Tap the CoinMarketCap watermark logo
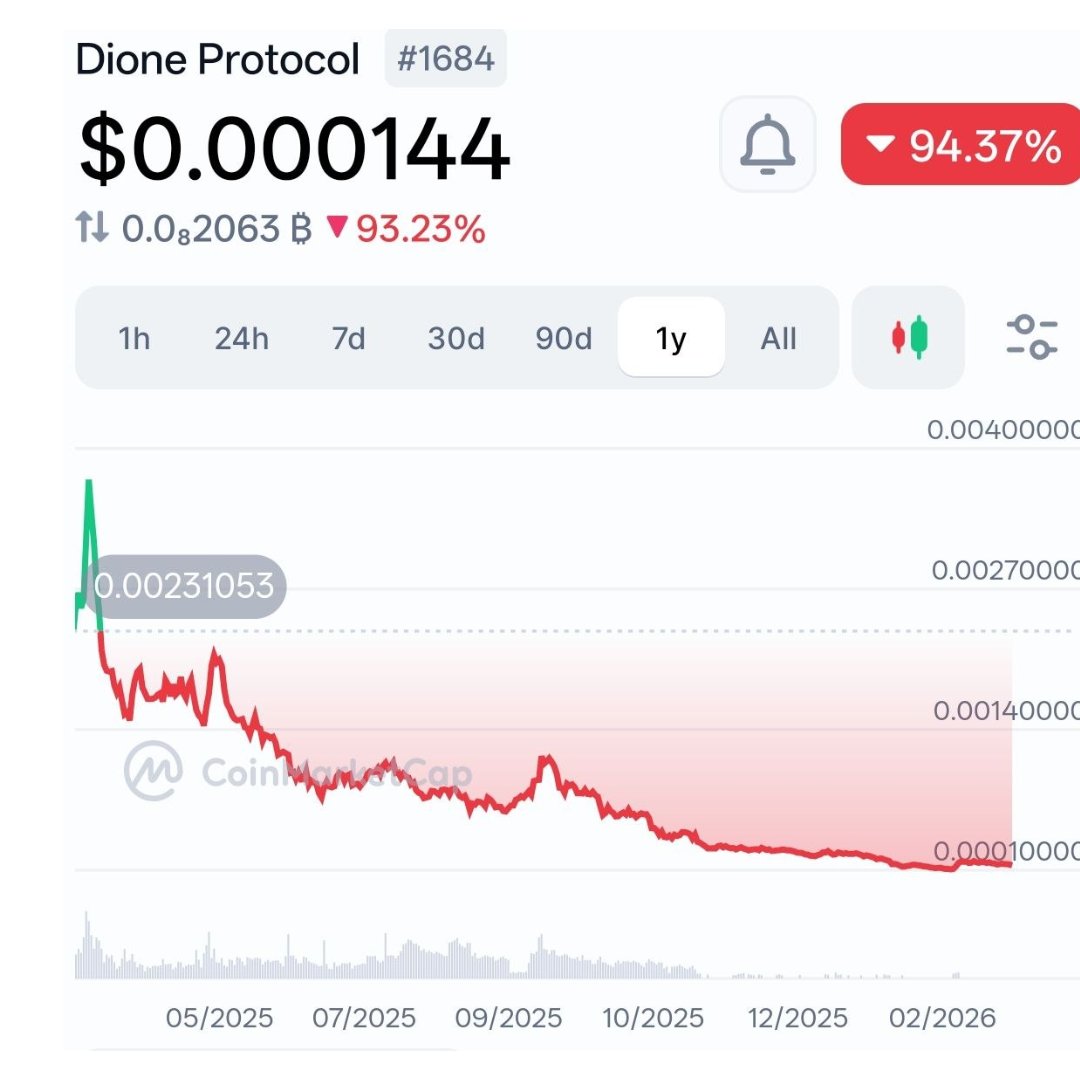1080x1080 pixels. [x=154, y=771]
